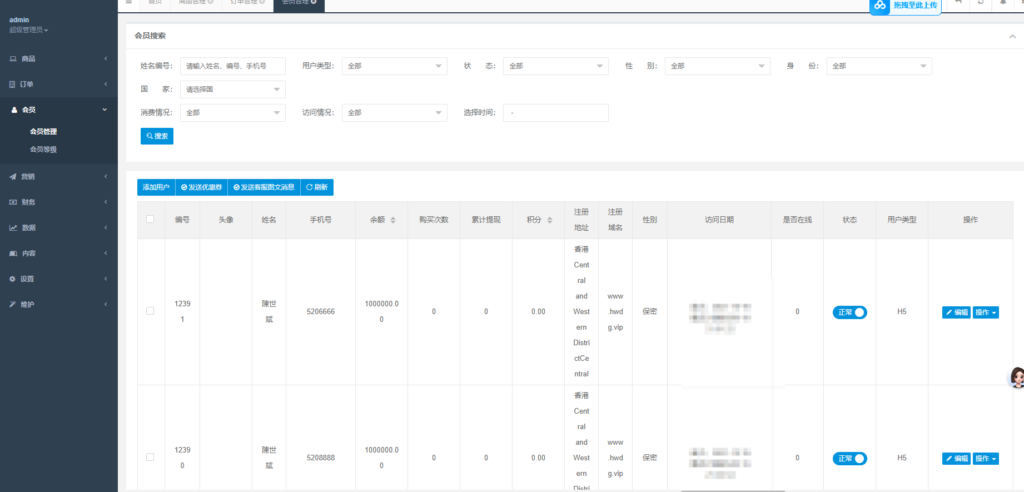Check the select-all checkbox in table header
The height and width of the screenshot is (492, 1024).
coord(150,219)
